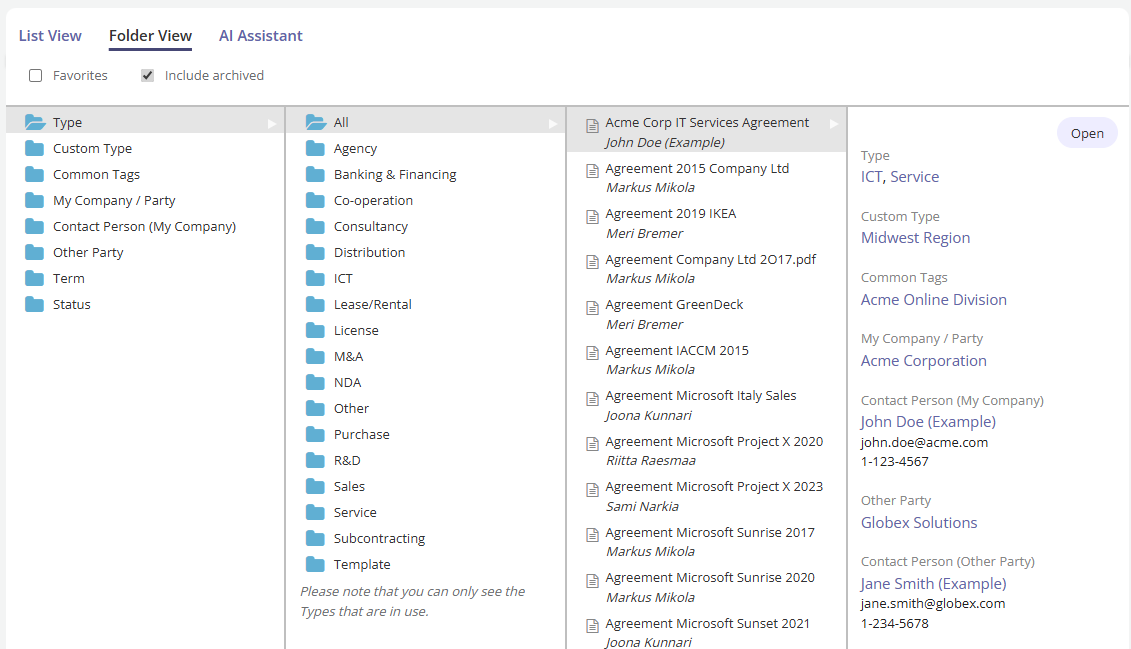Screen dimensions: 1131x649
Task: Open the NDA folder icon
Action: pyautogui.click(x=315, y=382)
